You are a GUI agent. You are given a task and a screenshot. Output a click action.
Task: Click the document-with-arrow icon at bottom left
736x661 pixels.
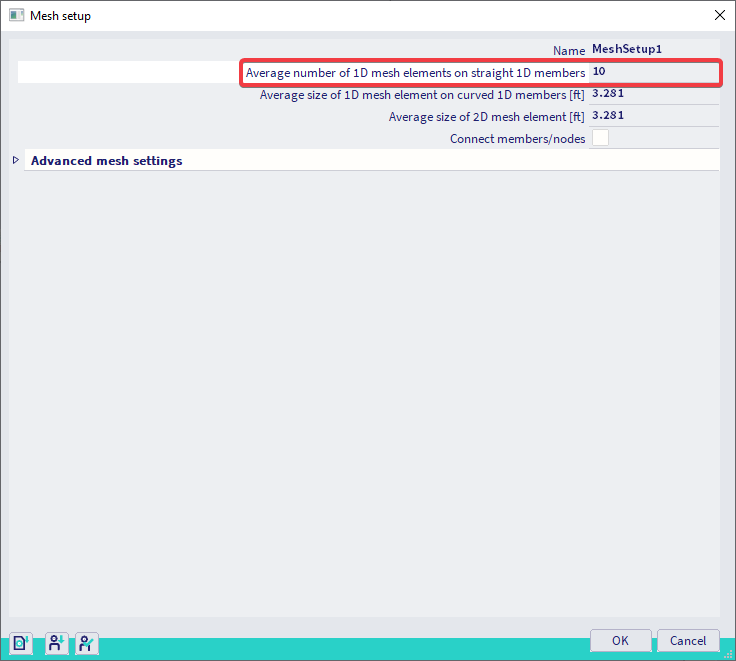pyautogui.click(x=22, y=643)
